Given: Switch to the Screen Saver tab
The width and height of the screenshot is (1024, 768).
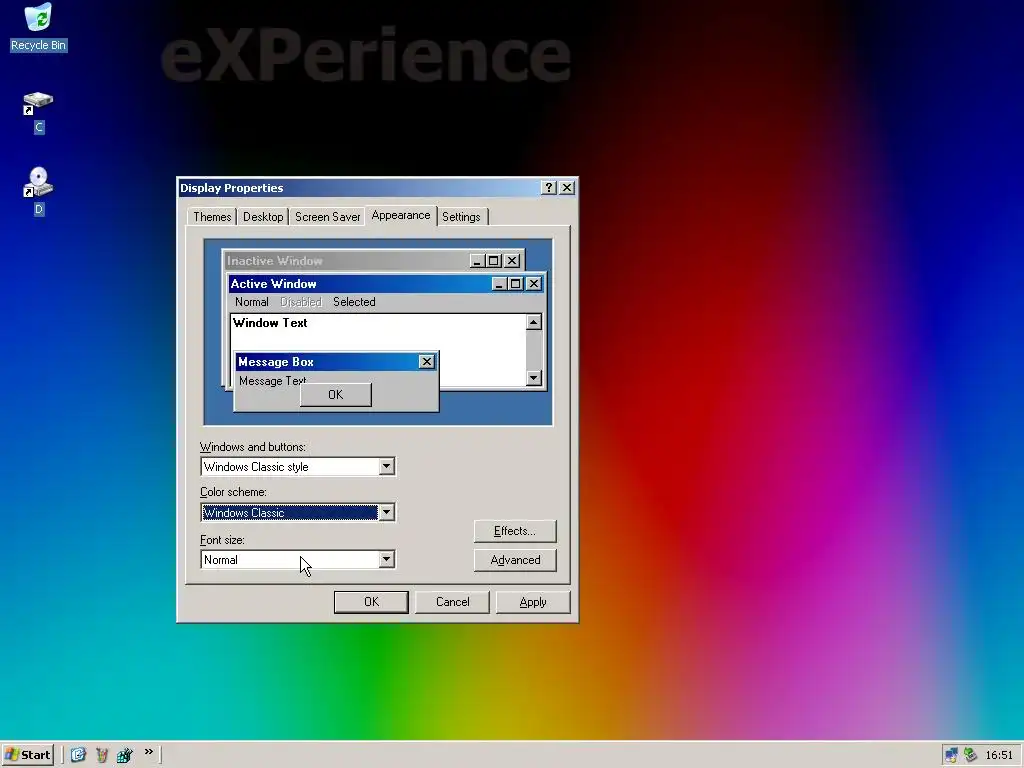Looking at the screenshot, I should [327, 217].
